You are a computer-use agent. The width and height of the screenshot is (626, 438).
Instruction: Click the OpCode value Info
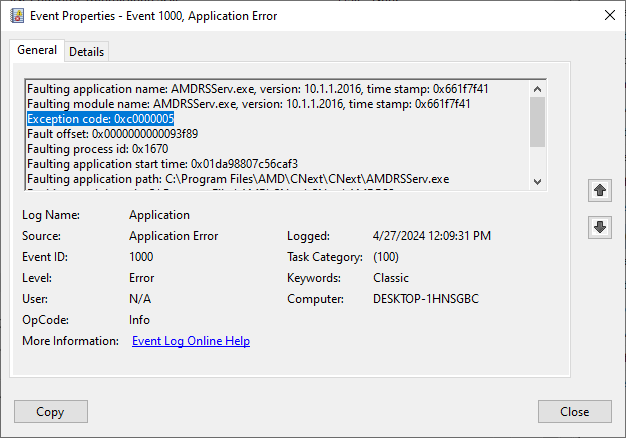point(139,320)
